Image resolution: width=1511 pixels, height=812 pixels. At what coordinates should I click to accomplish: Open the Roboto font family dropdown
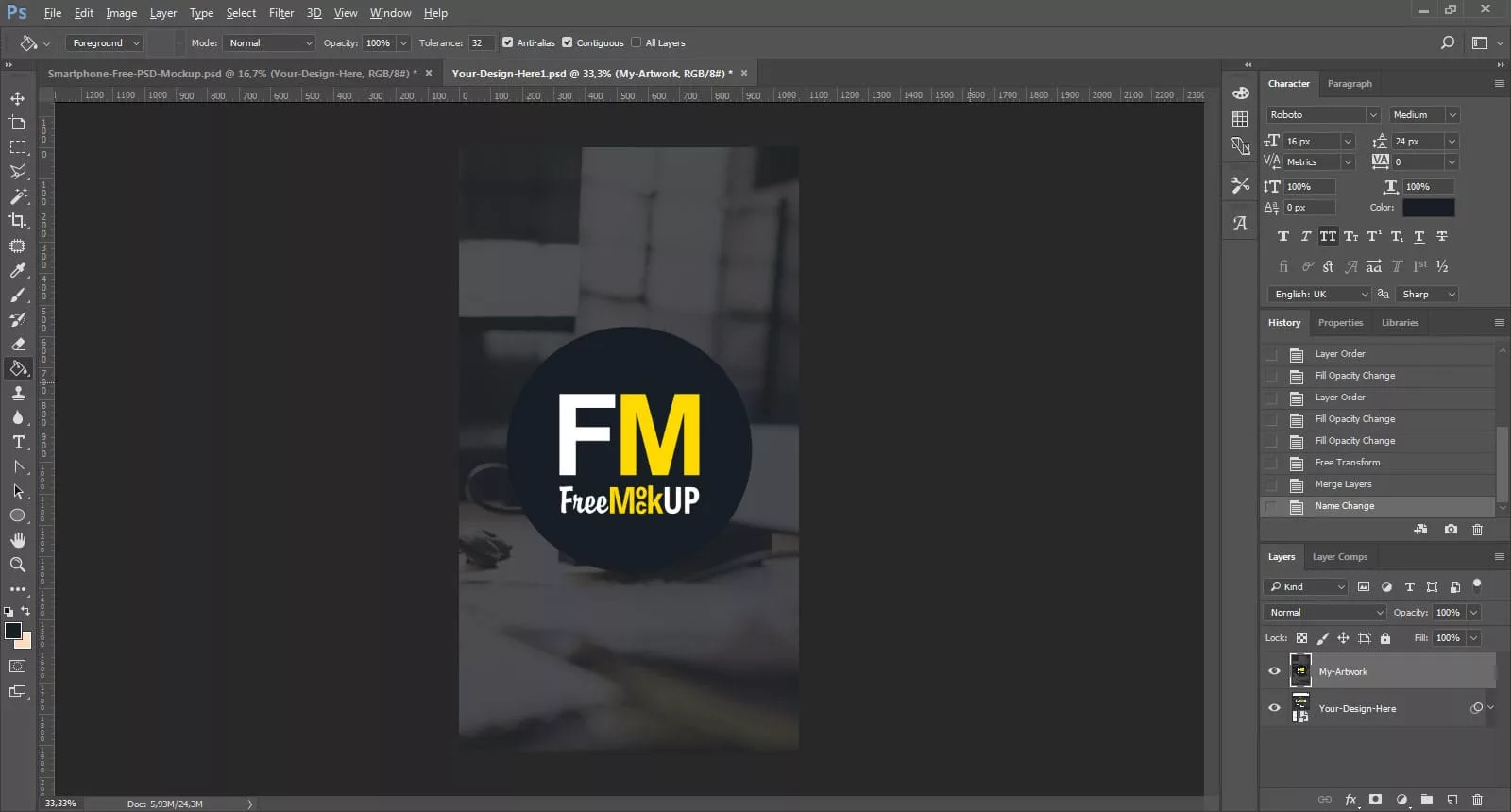1322,114
